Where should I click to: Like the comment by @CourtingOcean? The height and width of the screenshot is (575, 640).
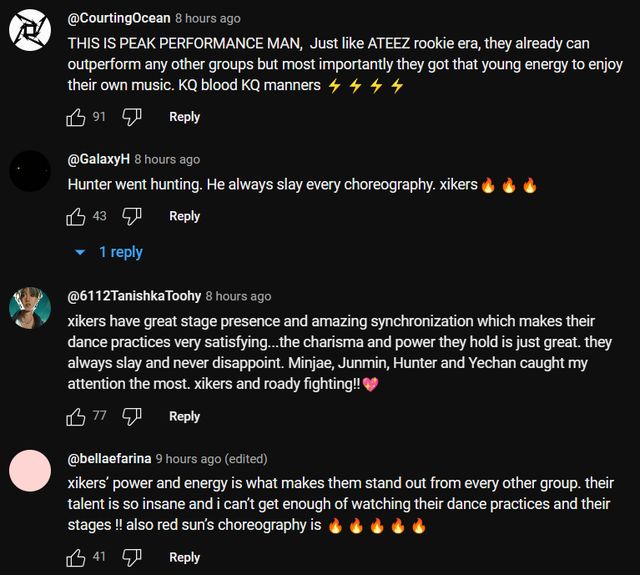76,117
